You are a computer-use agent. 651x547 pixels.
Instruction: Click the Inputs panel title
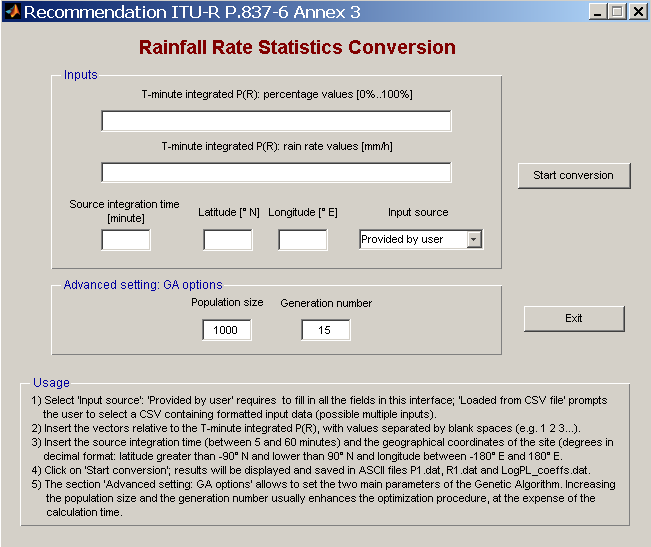[81, 75]
